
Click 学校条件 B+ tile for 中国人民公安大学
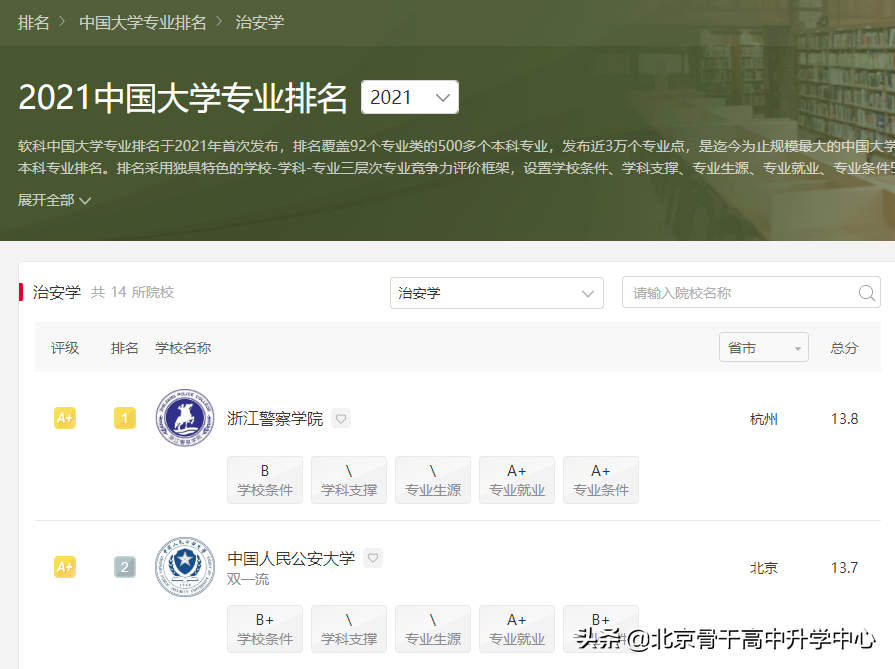point(265,629)
